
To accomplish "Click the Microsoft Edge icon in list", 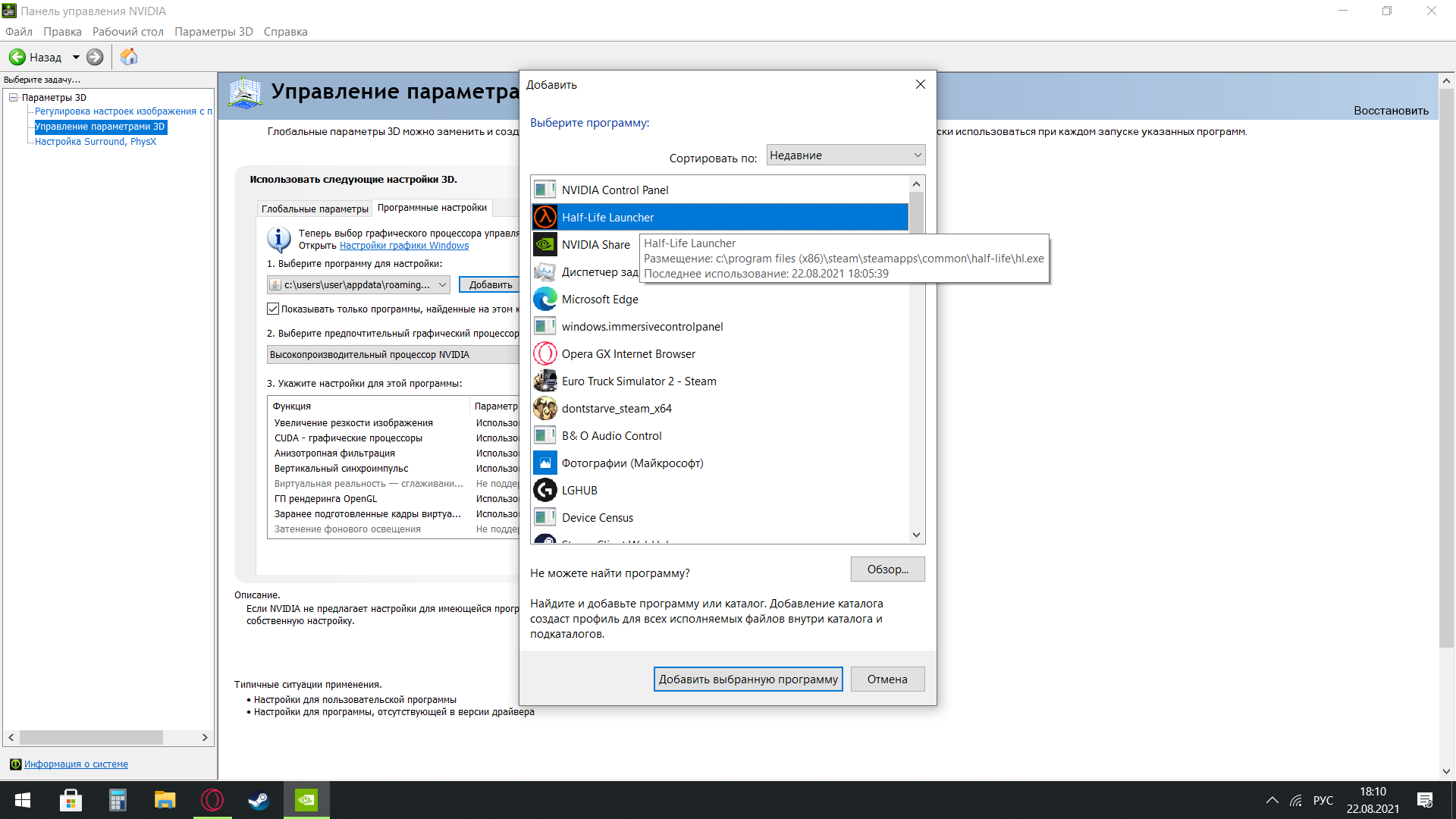I will [x=544, y=300].
